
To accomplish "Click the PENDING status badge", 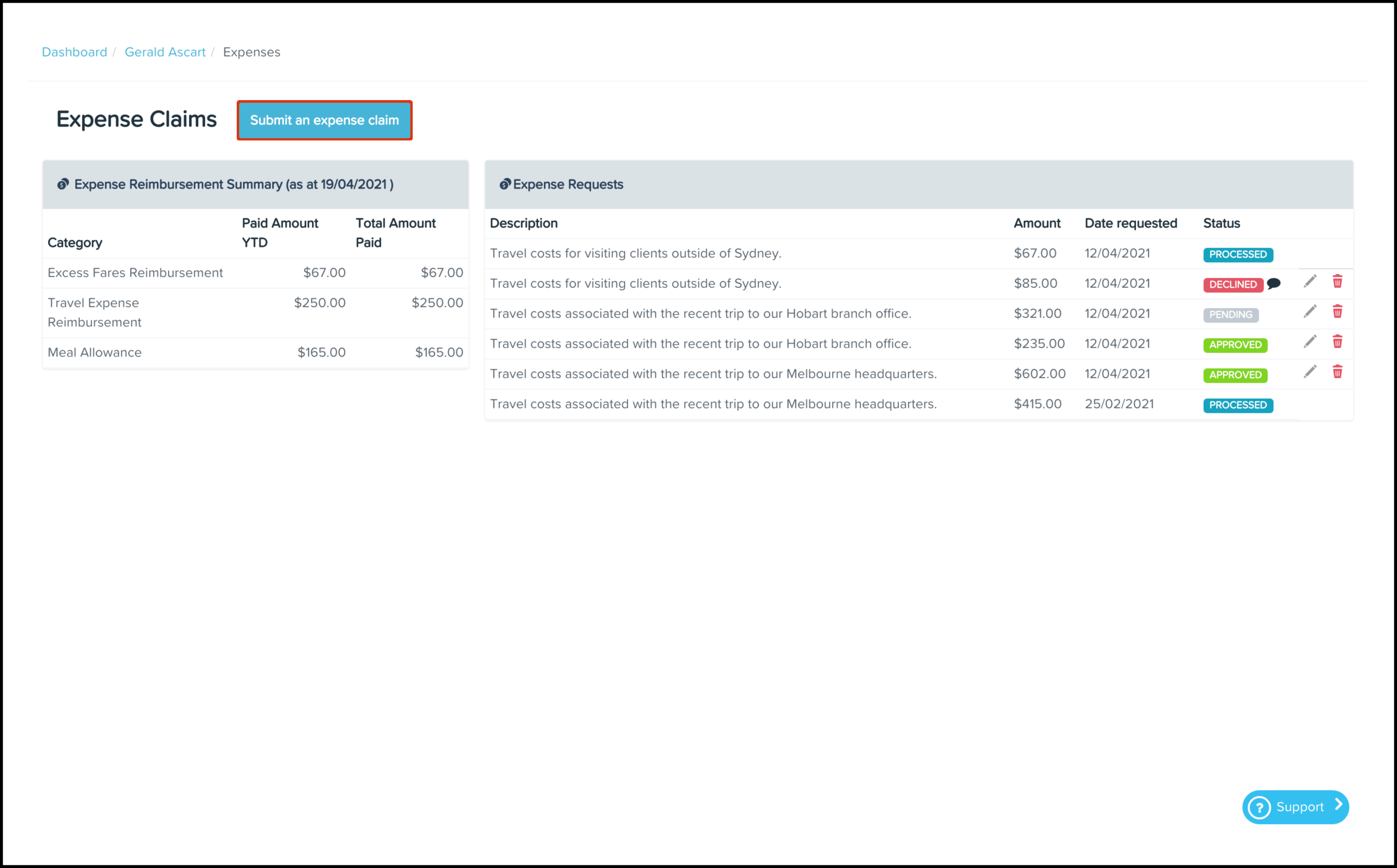I will (x=1230, y=314).
